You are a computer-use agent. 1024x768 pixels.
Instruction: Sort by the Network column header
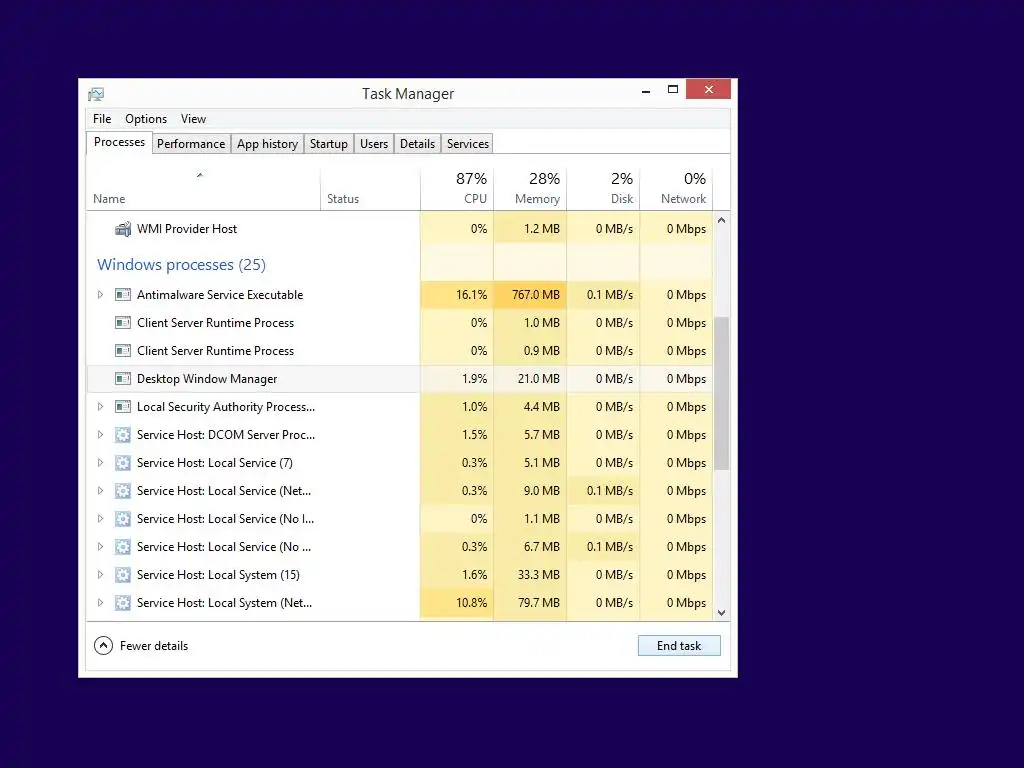pyautogui.click(x=676, y=189)
